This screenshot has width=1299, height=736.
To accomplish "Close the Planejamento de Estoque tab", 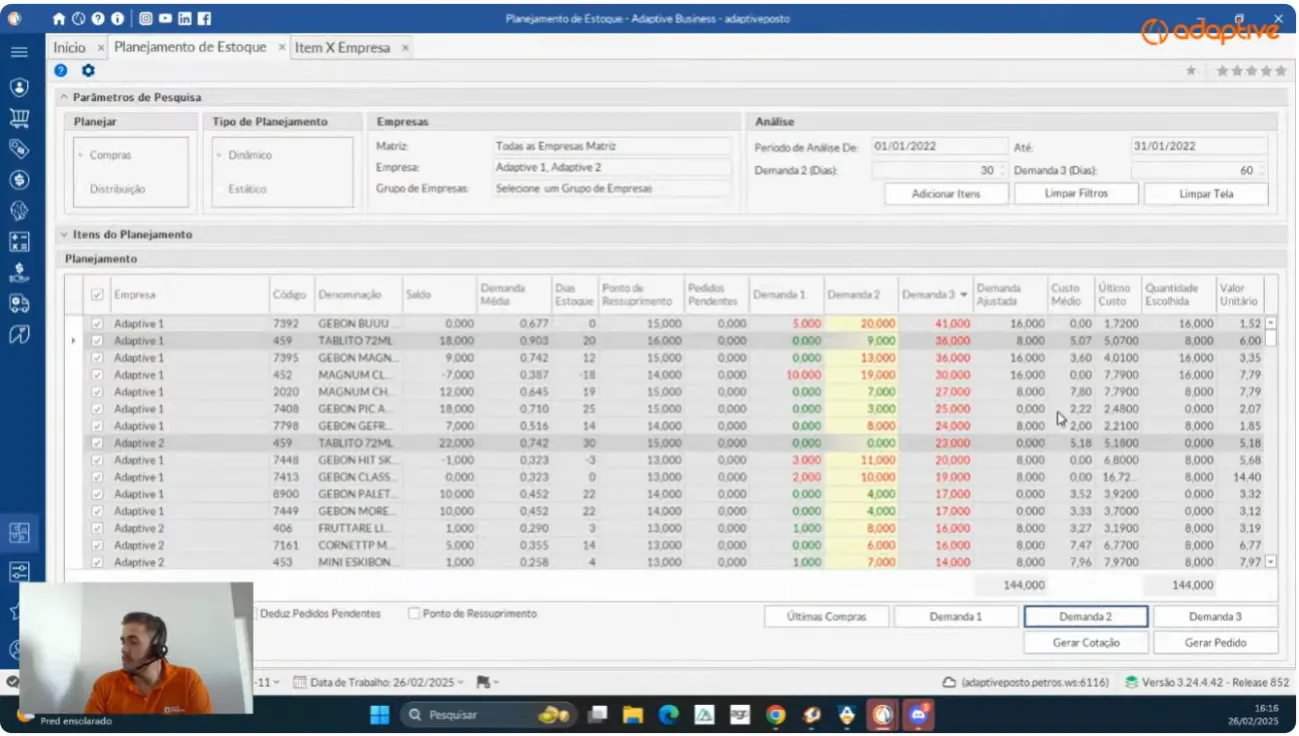I will click(x=281, y=47).
